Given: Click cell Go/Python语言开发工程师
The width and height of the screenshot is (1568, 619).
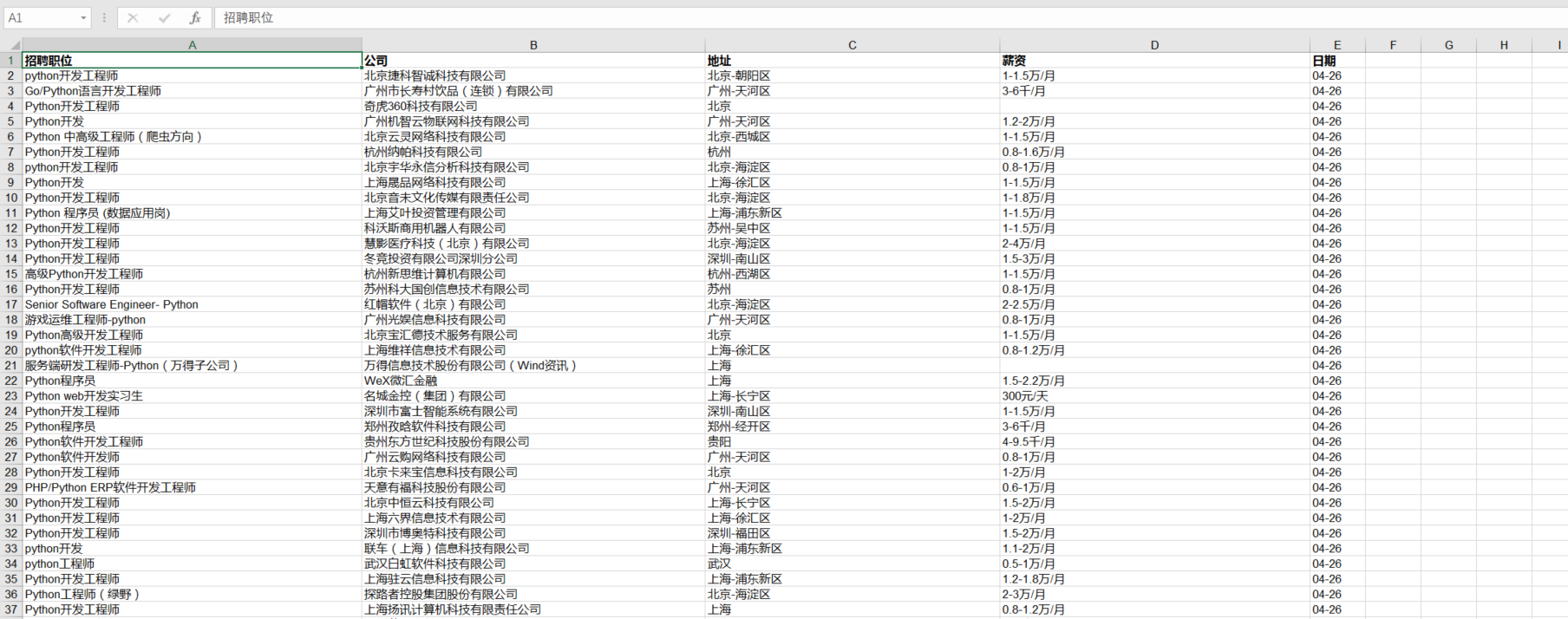Looking at the screenshot, I should coord(192,91).
